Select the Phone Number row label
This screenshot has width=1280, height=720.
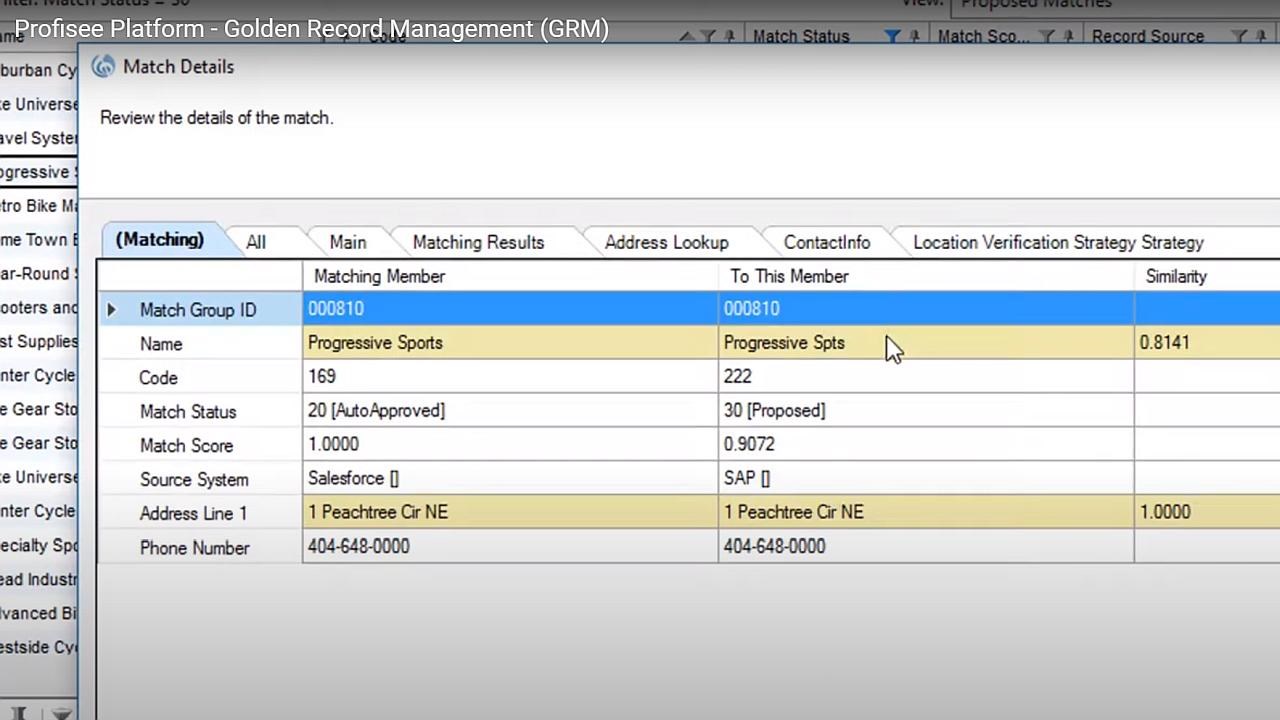point(194,548)
